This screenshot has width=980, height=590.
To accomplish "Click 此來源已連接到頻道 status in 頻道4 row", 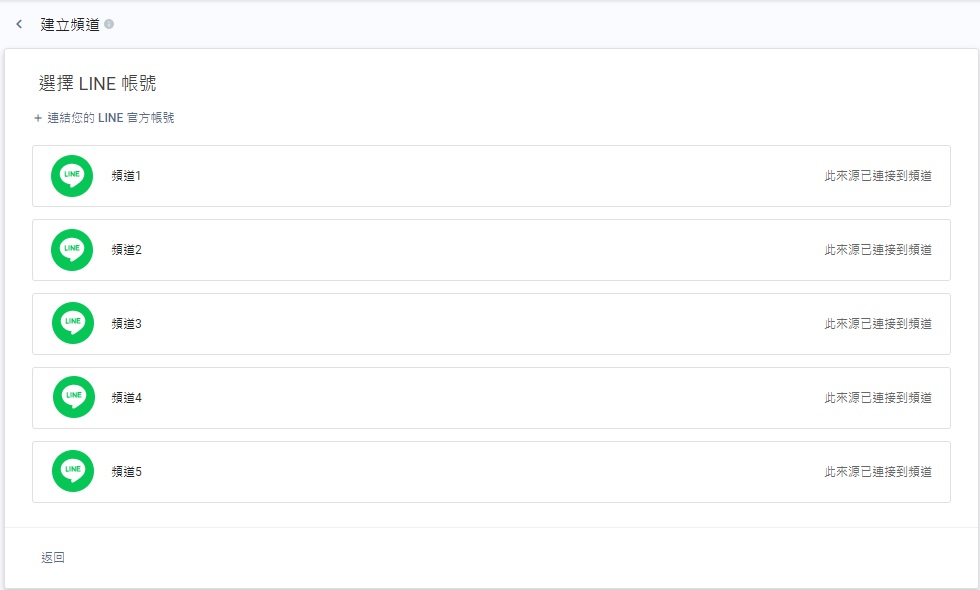I will click(x=878, y=398).
